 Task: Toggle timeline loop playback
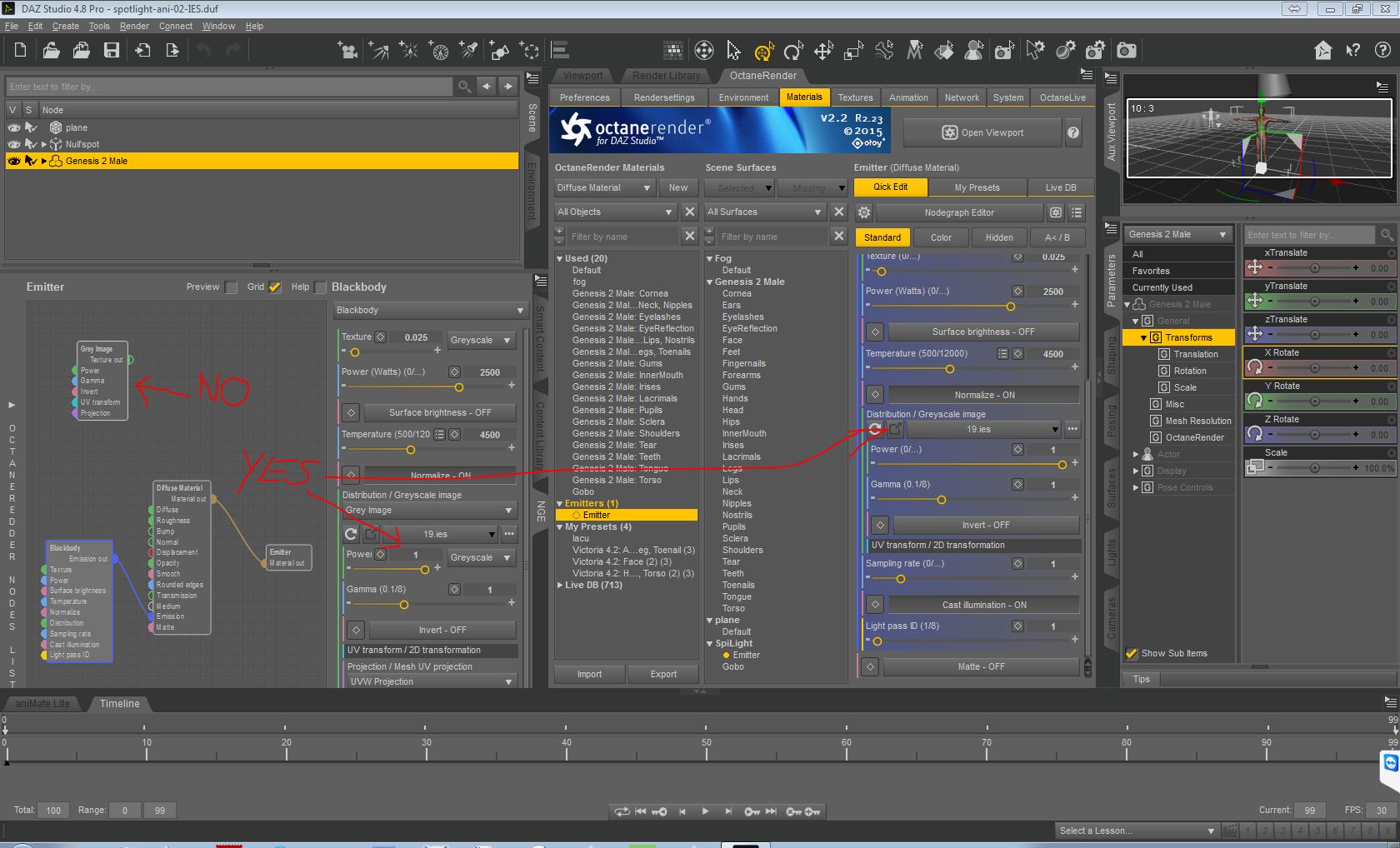coord(622,811)
